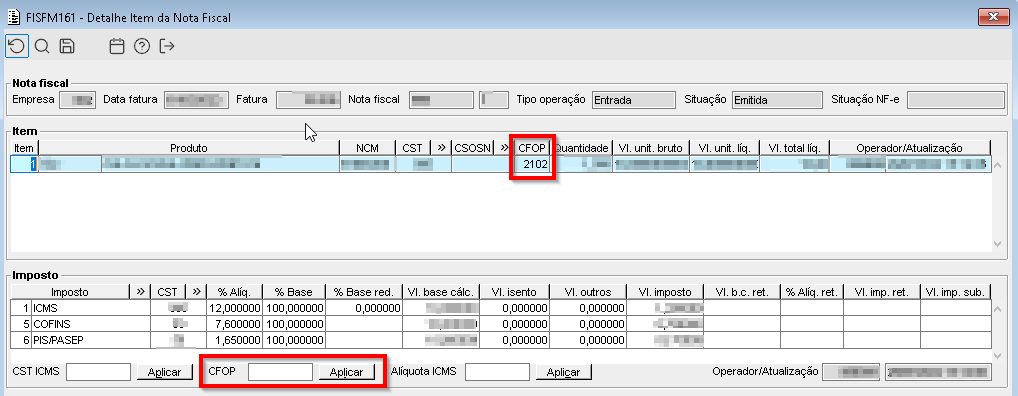Click the Produto column header

(189, 148)
